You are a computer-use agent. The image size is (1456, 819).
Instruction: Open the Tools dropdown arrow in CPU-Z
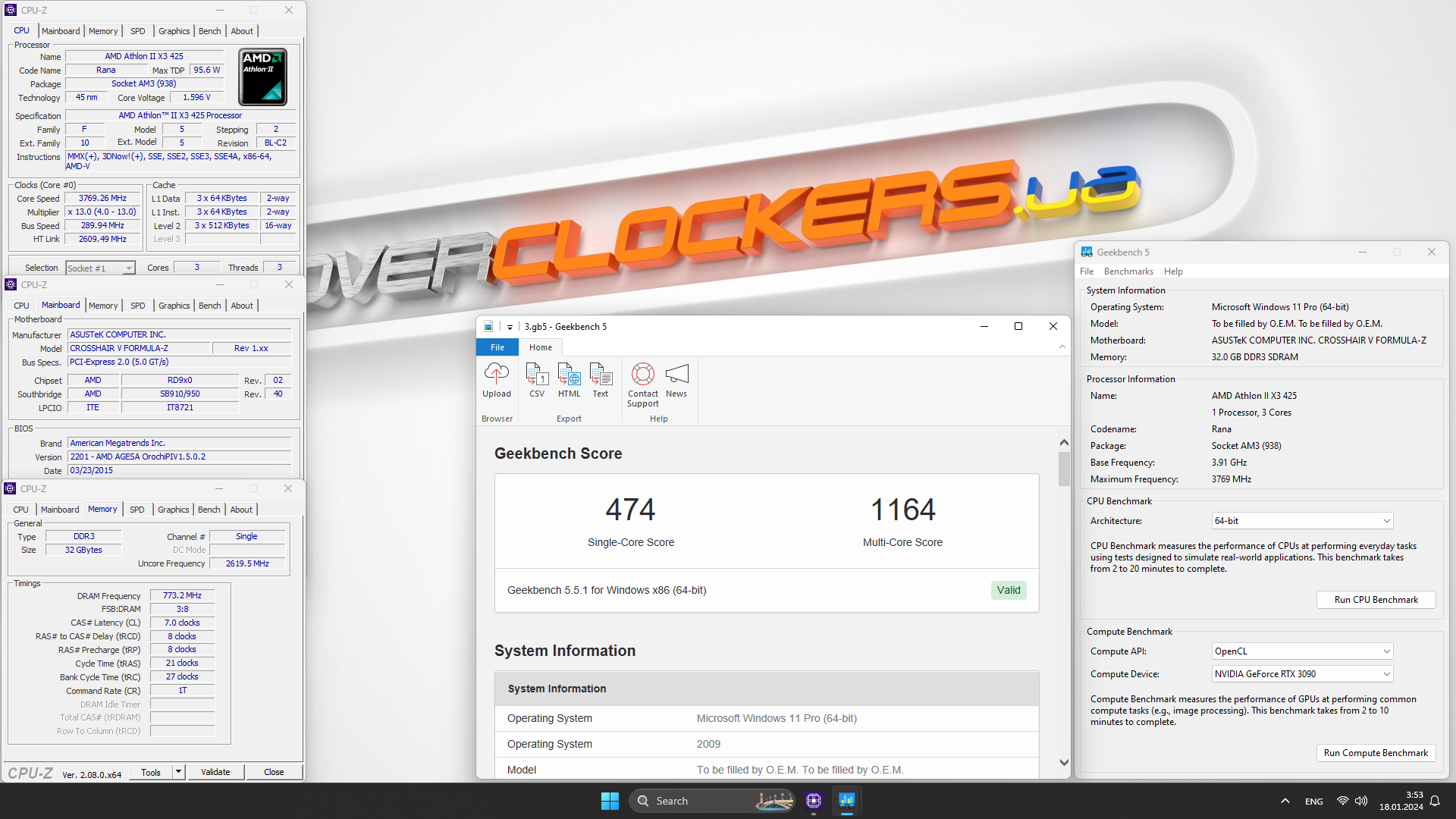coord(178,772)
